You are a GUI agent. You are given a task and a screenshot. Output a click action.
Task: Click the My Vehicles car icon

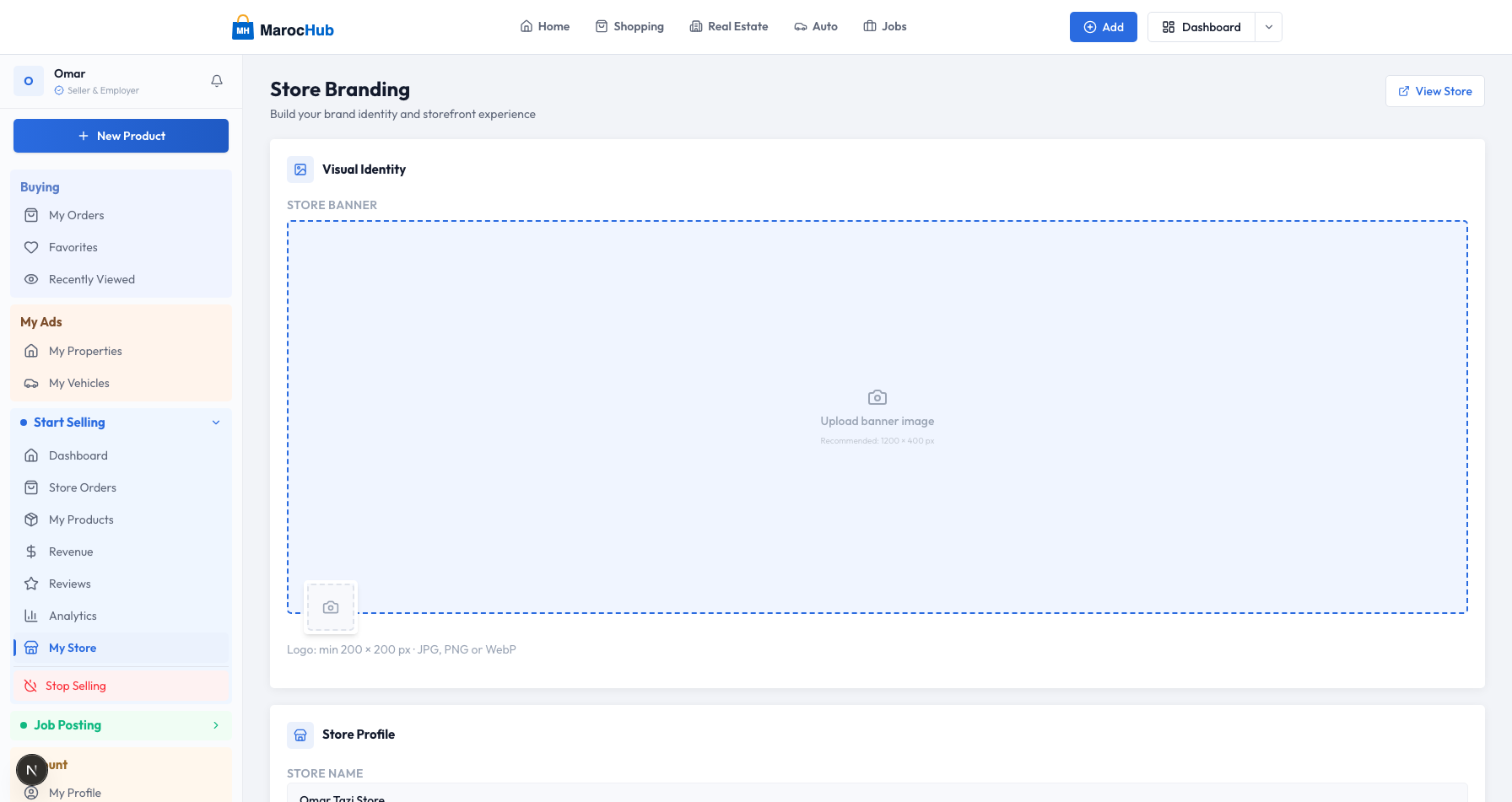31,383
